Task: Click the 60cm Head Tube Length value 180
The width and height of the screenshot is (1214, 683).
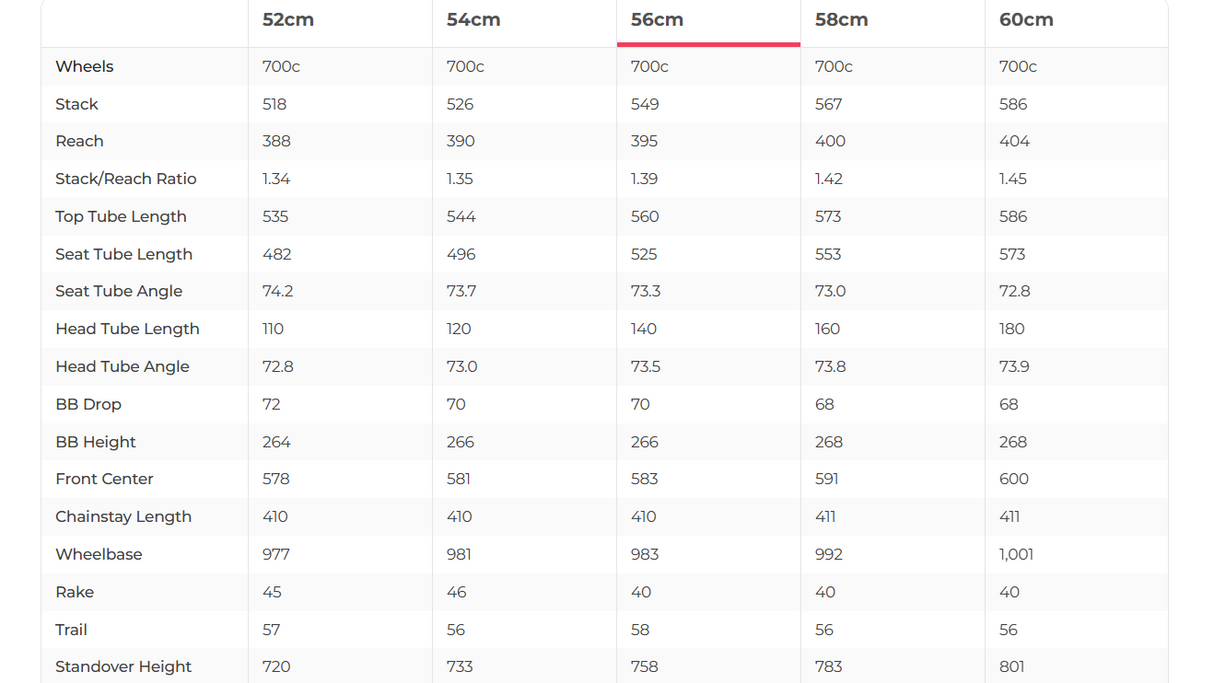Action: pos(1012,329)
